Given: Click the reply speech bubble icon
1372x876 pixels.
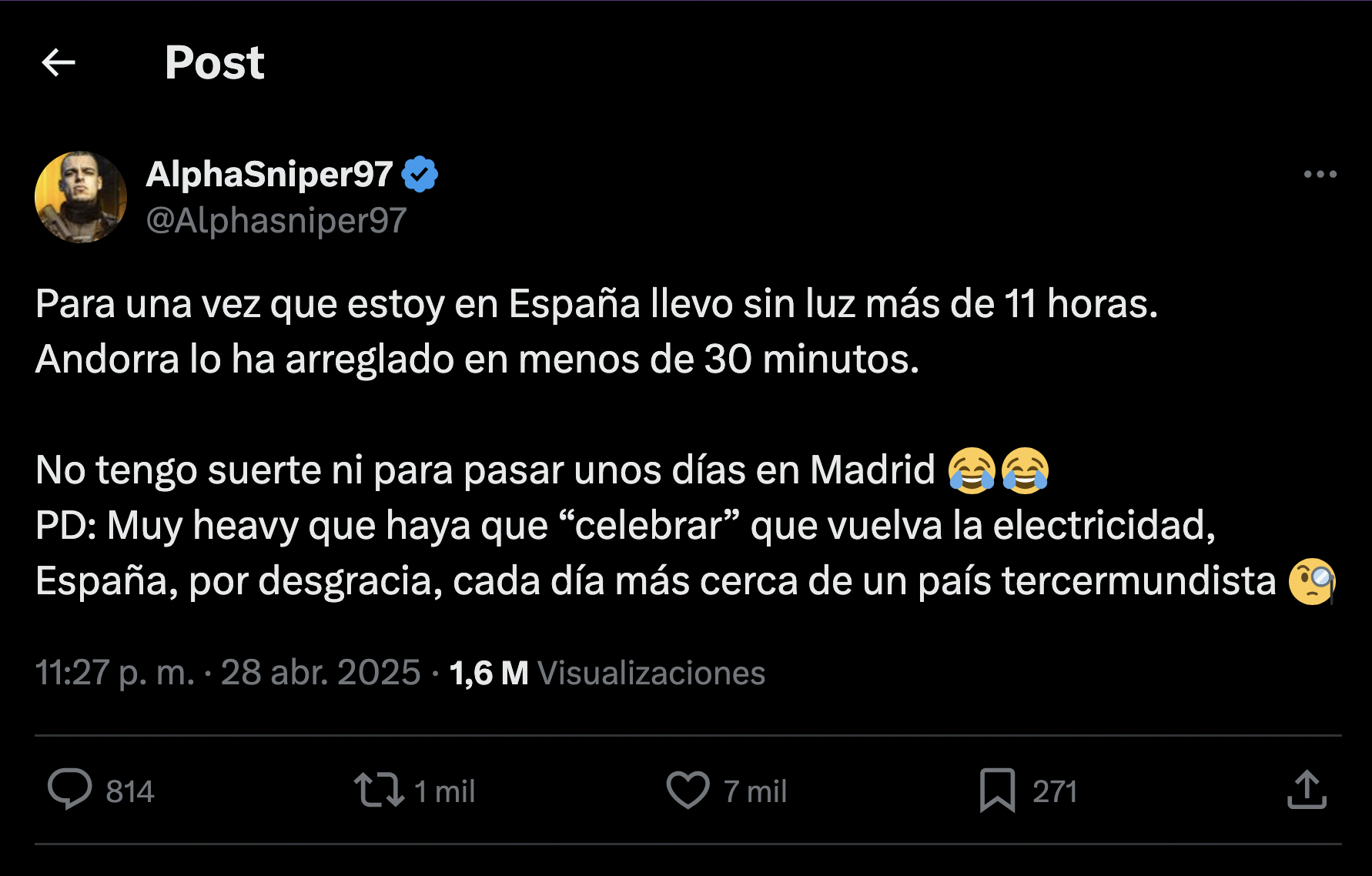Looking at the screenshot, I should (69, 790).
